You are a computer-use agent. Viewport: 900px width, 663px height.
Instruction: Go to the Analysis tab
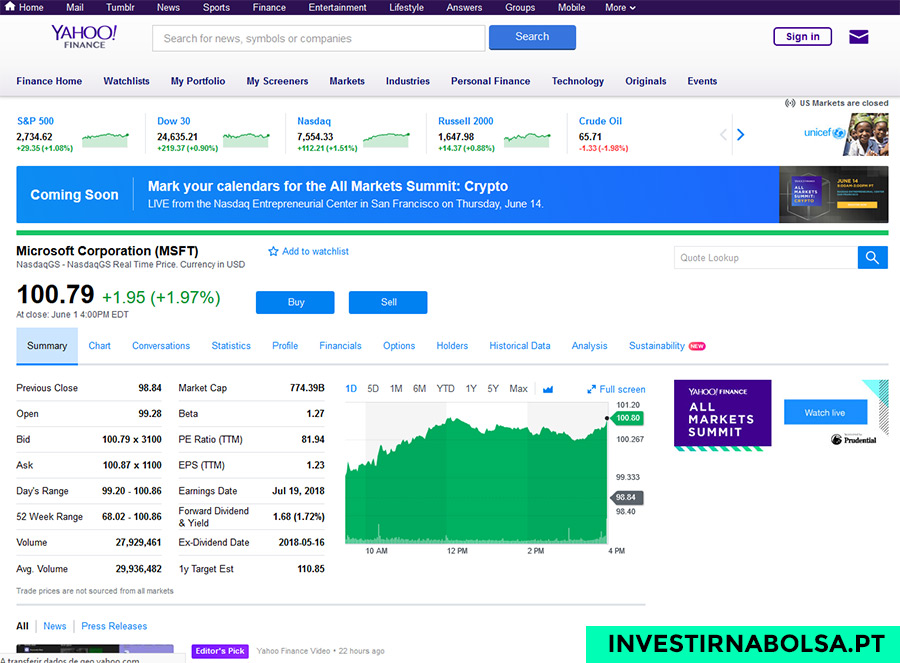coord(589,346)
